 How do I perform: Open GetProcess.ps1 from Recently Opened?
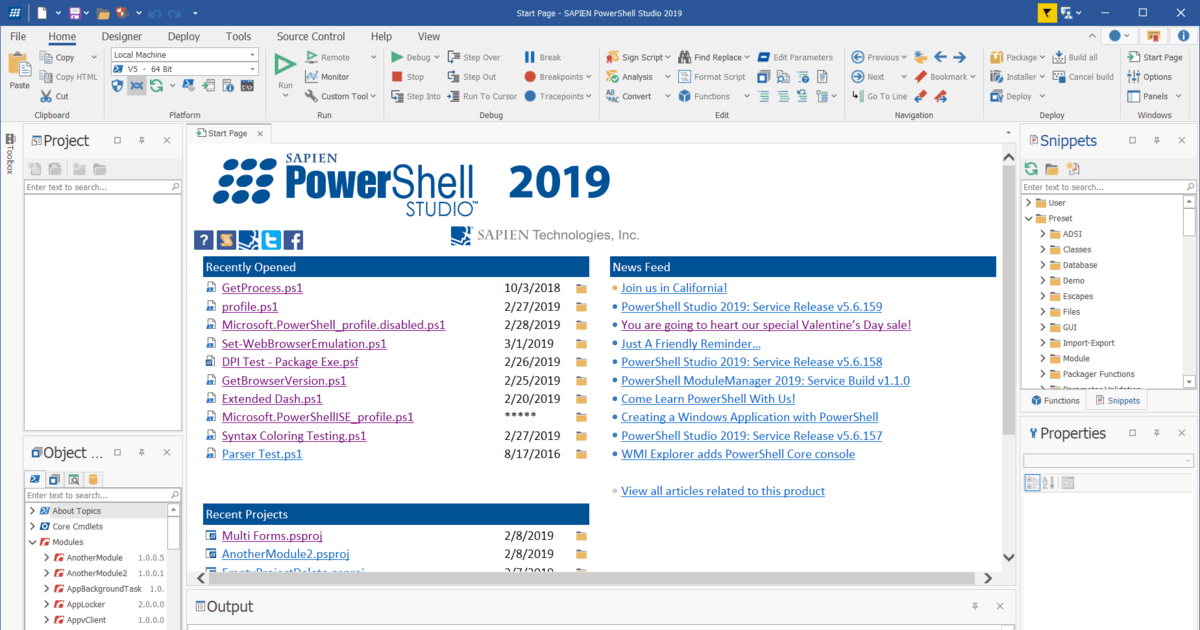coord(262,287)
